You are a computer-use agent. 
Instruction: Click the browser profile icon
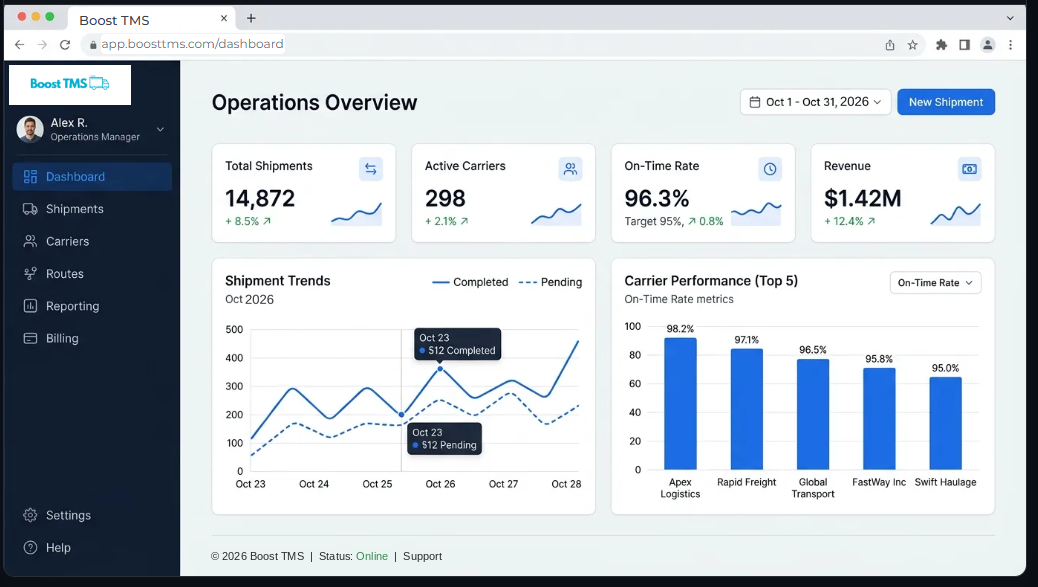pyautogui.click(x=988, y=45)
